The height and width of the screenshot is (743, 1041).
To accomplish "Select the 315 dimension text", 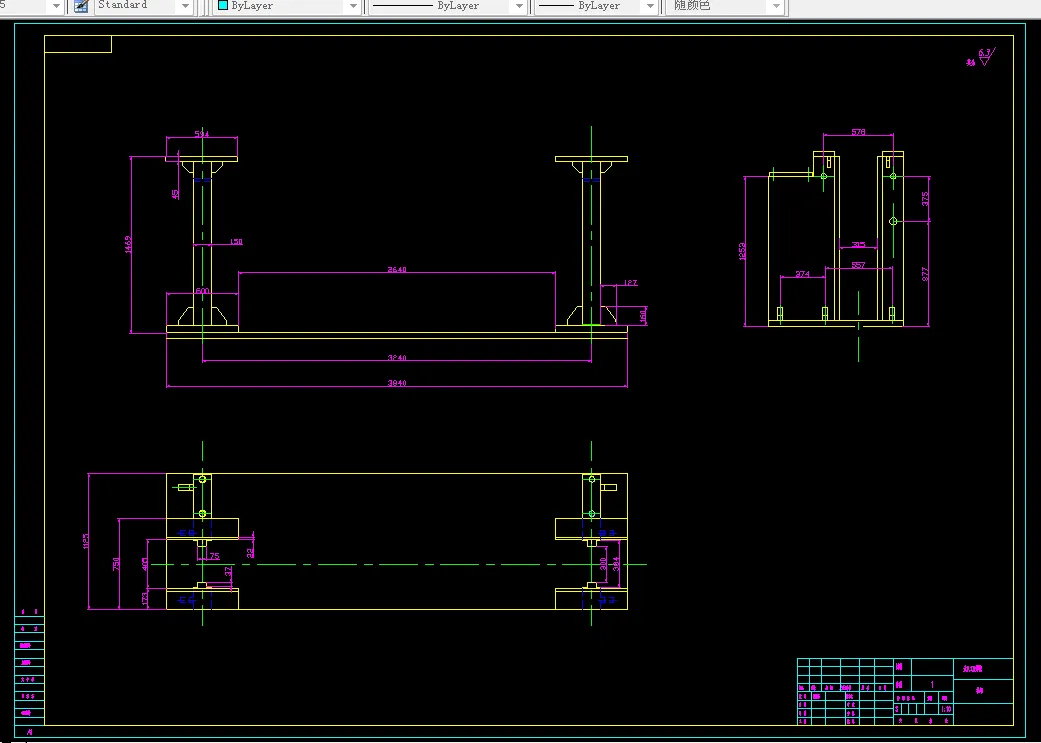I will click(858, 245).
